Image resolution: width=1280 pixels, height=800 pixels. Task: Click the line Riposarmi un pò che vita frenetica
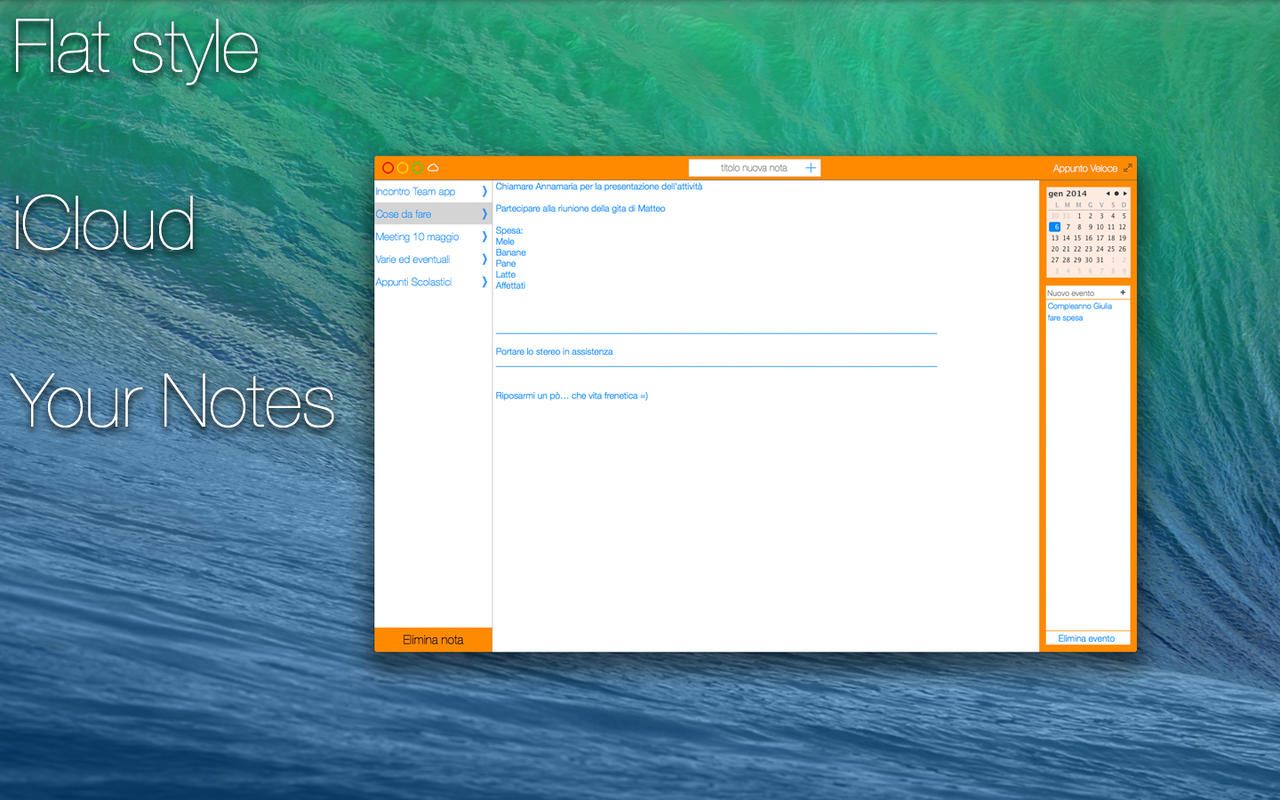[572, 396]
